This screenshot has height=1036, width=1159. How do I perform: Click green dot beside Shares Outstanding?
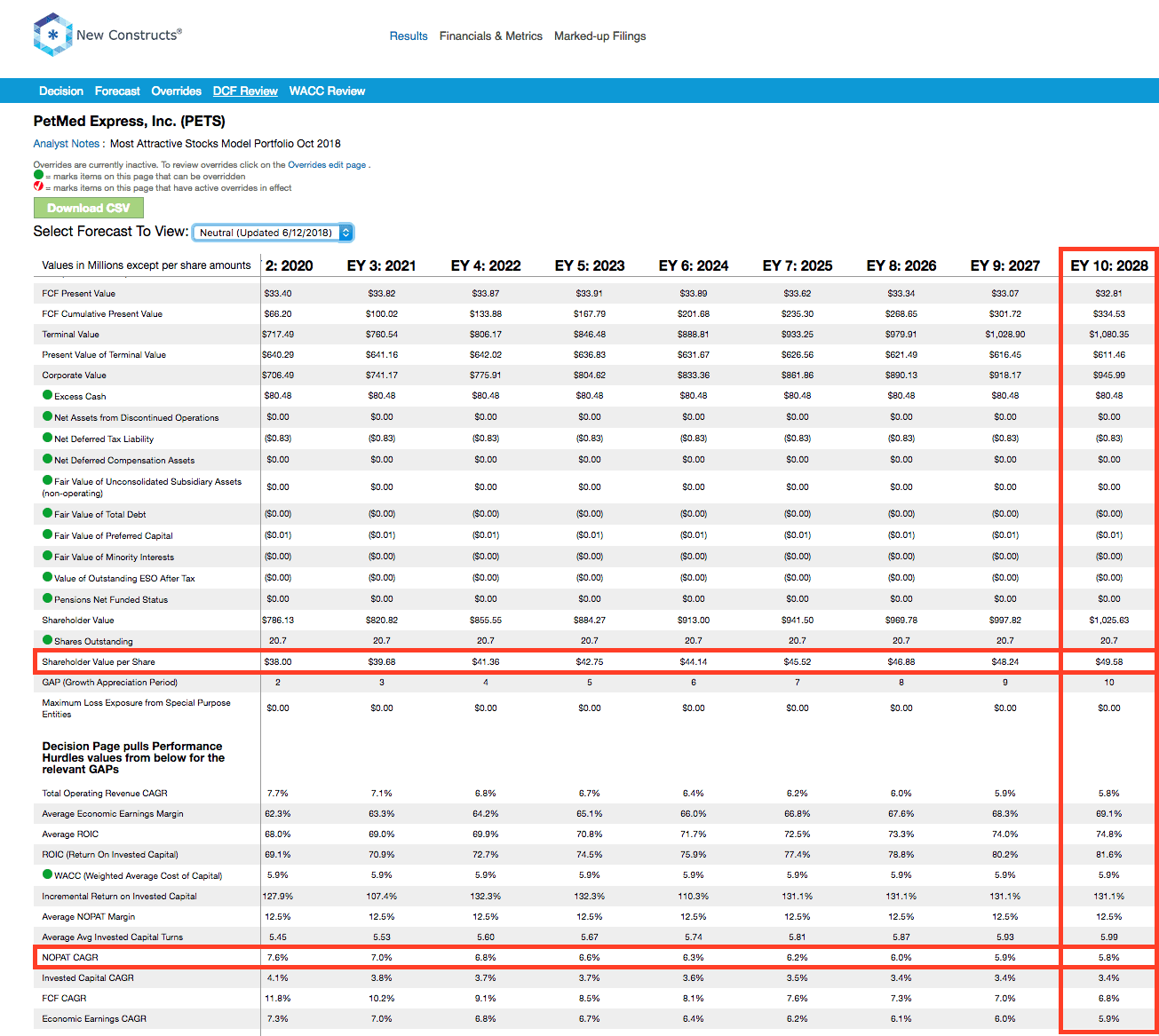48,640
